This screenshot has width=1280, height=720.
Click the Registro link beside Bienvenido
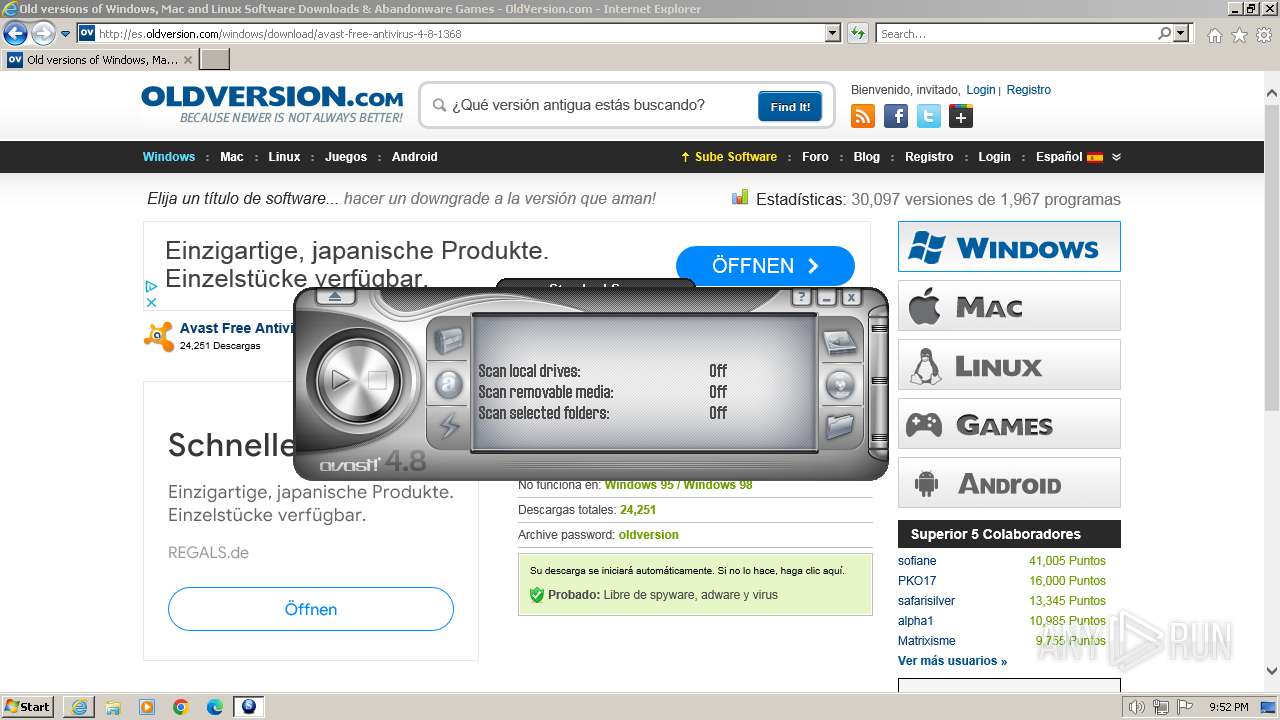(x=1029, y=90)
